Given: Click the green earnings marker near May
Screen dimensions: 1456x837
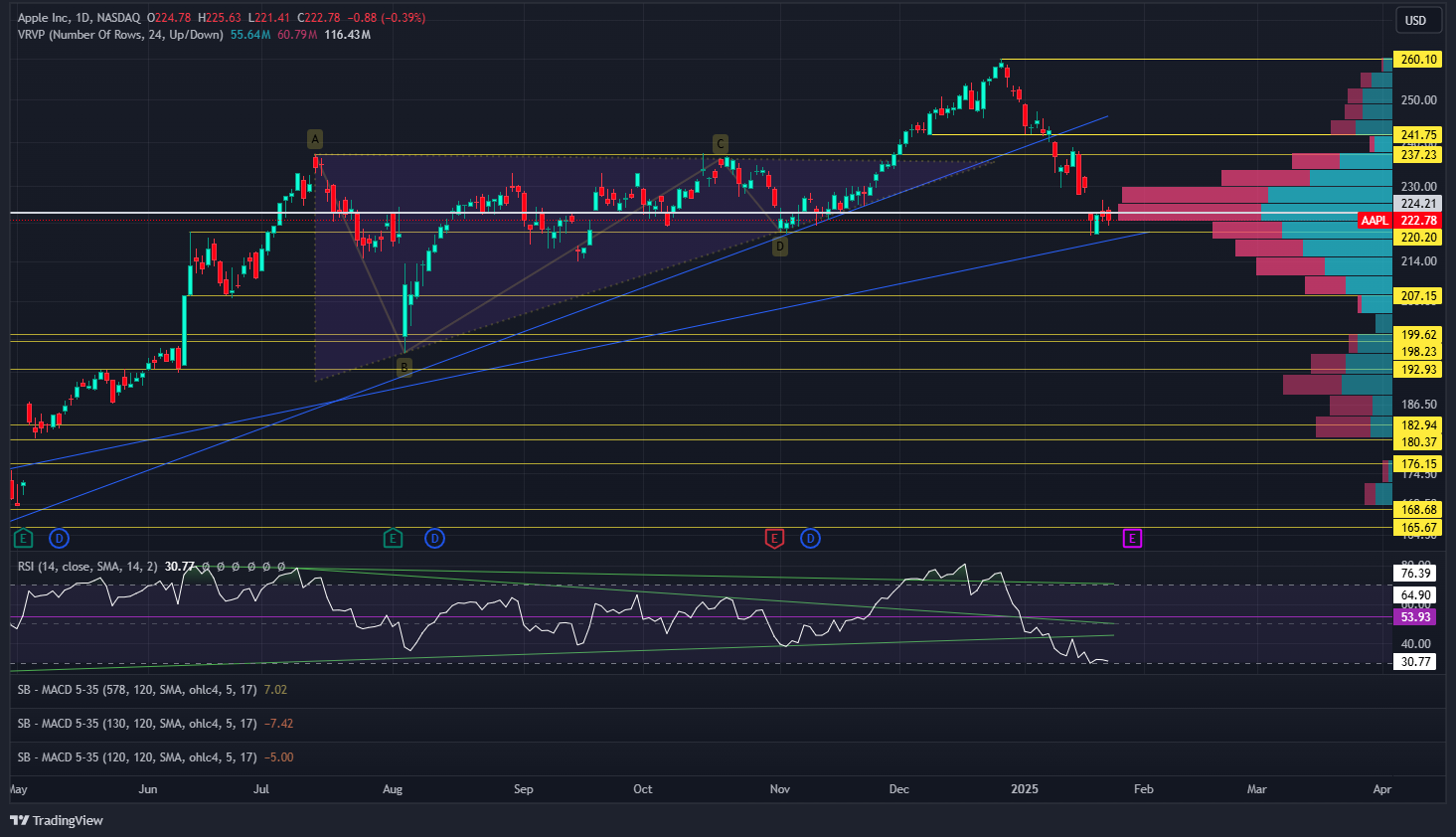Looking at the screenshot, I should tap(23, 539).
